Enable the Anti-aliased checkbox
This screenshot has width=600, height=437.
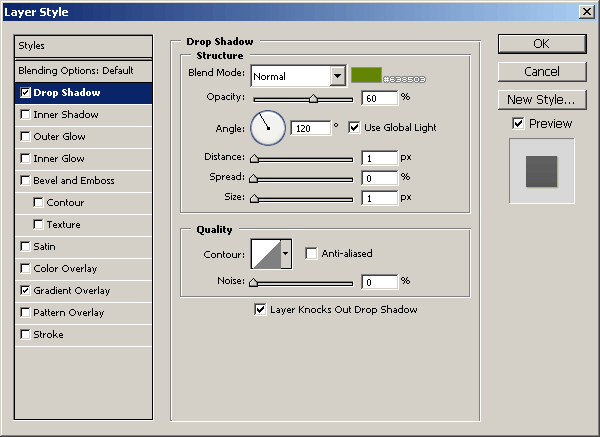pos(311,253)
